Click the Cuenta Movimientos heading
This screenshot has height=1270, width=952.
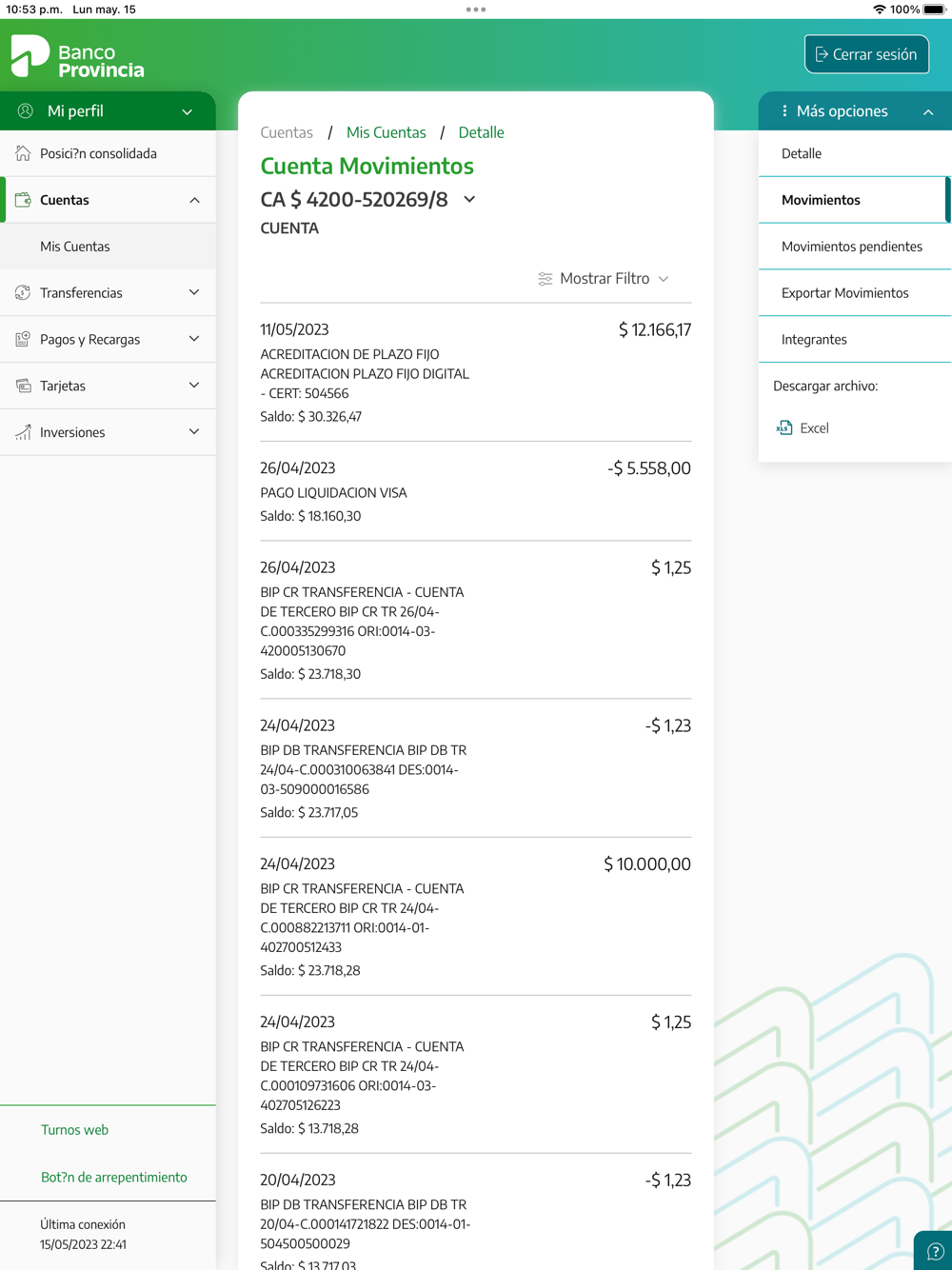click(367, 166)
